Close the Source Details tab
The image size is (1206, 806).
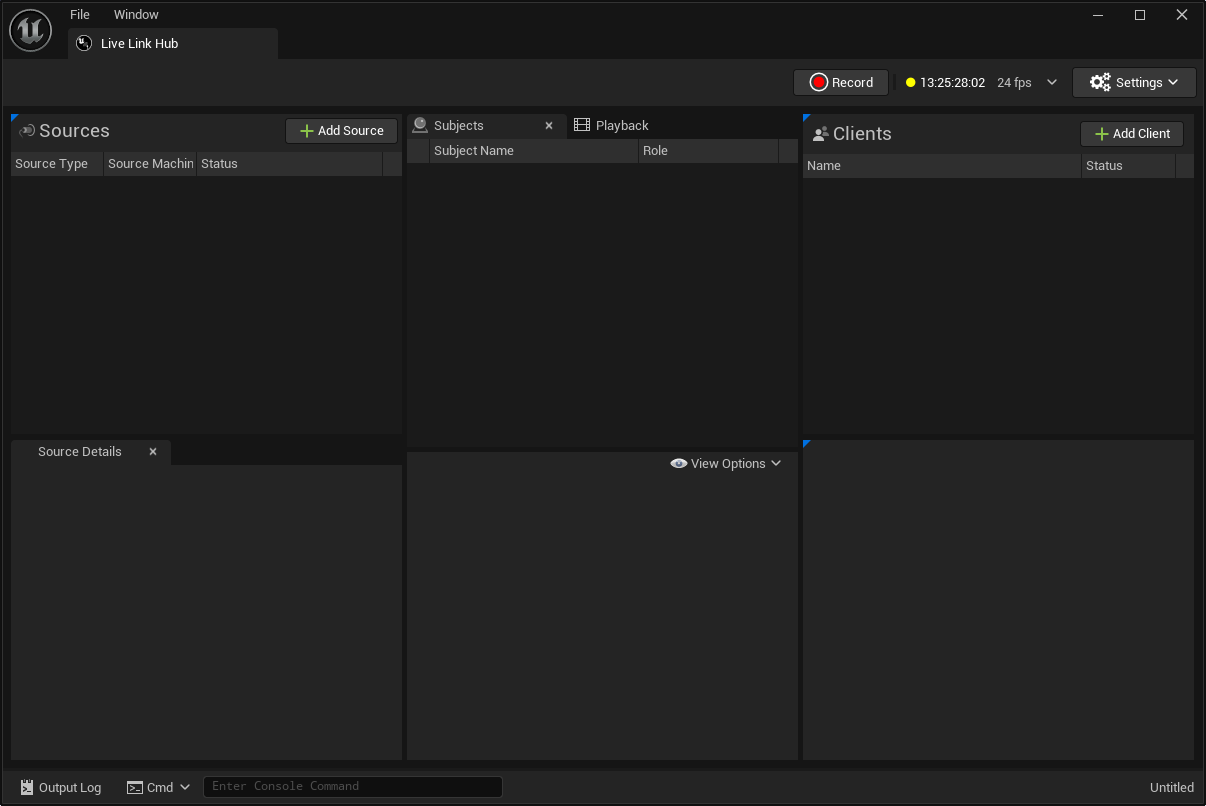(x=153, y=452)
